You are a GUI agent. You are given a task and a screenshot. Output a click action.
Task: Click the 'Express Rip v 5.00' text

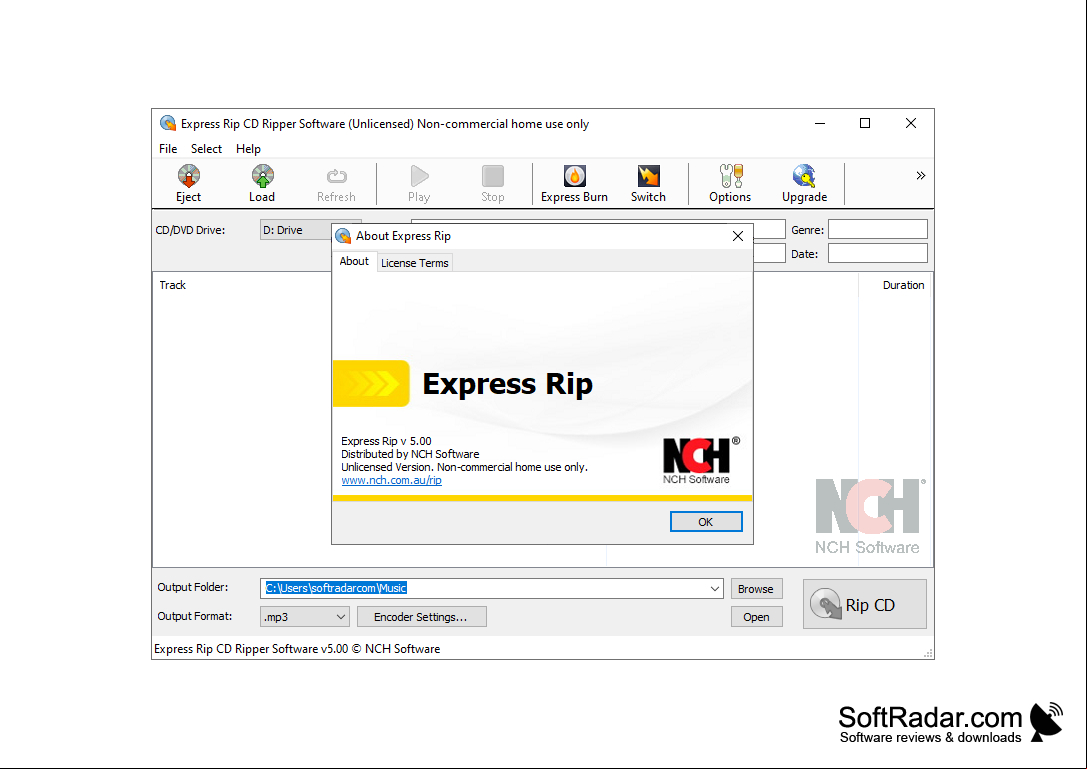coord(386,441)
